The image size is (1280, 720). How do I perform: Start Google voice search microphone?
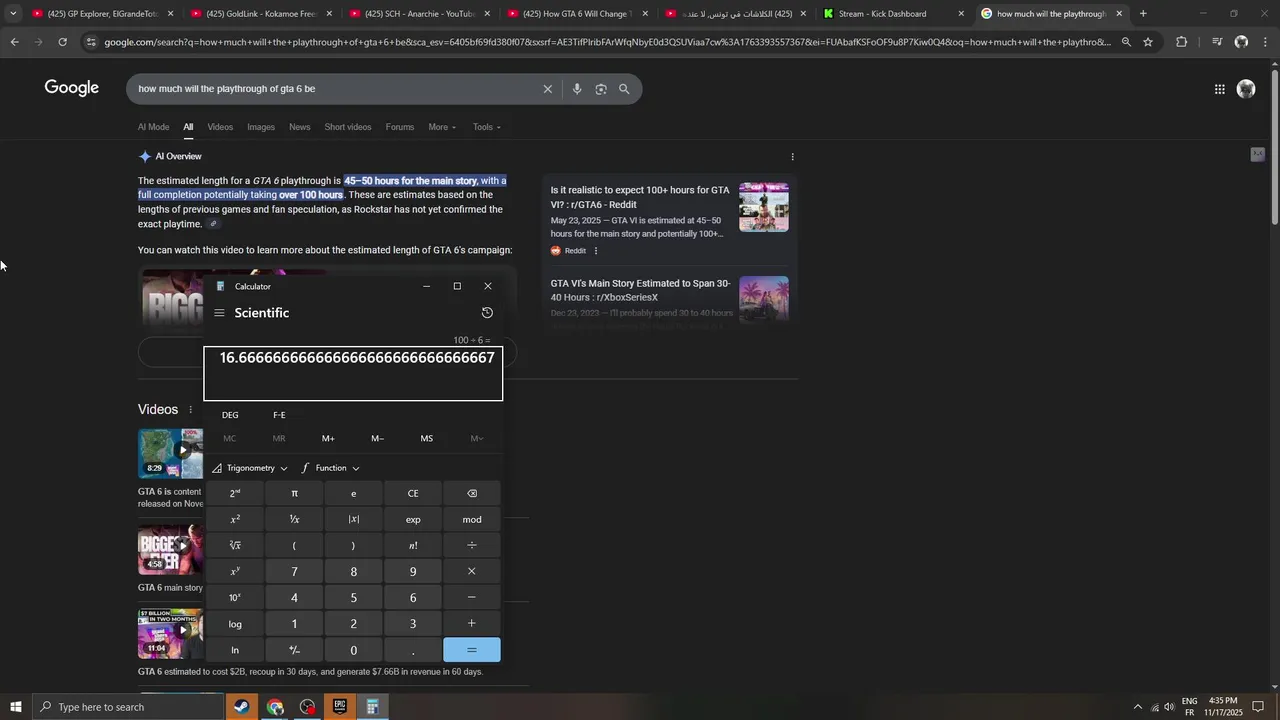(577, 89)
